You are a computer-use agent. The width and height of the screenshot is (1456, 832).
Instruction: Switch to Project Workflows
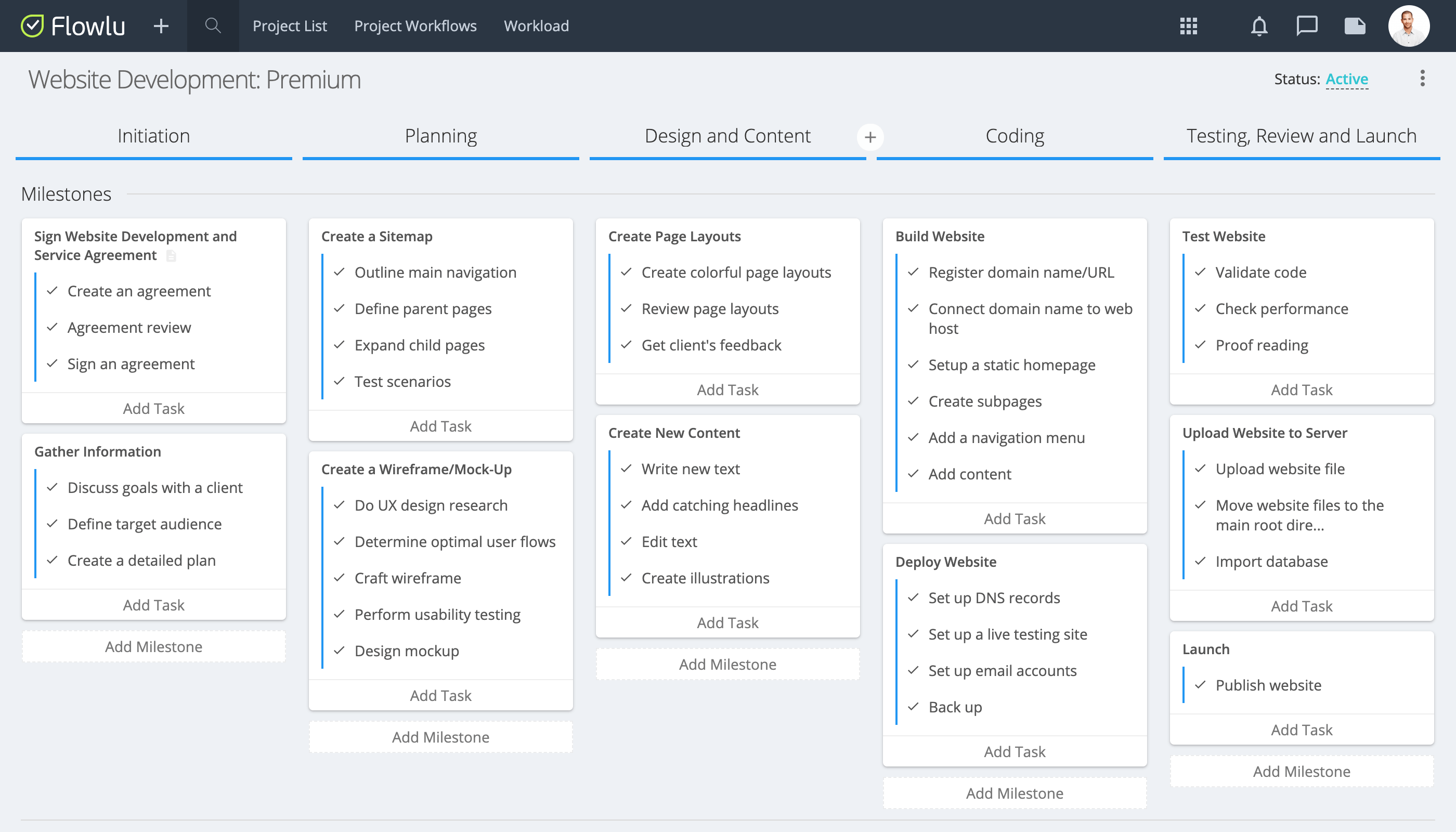[x=415, y=25]
